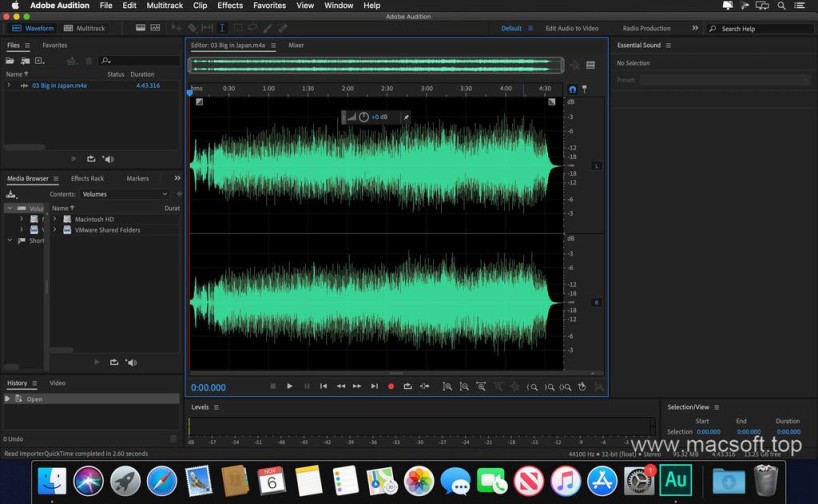Viewport: 818px width, 504px height.
Task: Toggle snapping magnet above the dB scale
Action: pyautogui.click(x=573, y=89)
